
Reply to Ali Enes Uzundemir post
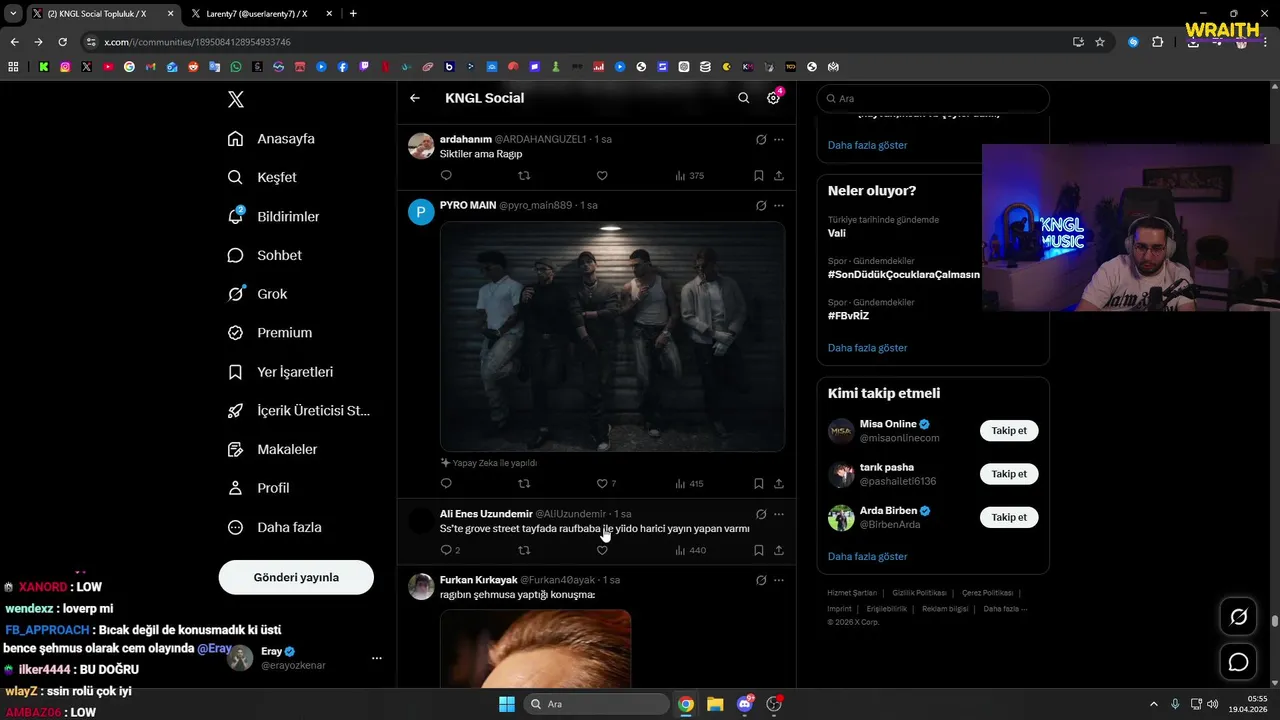point(450,550)
